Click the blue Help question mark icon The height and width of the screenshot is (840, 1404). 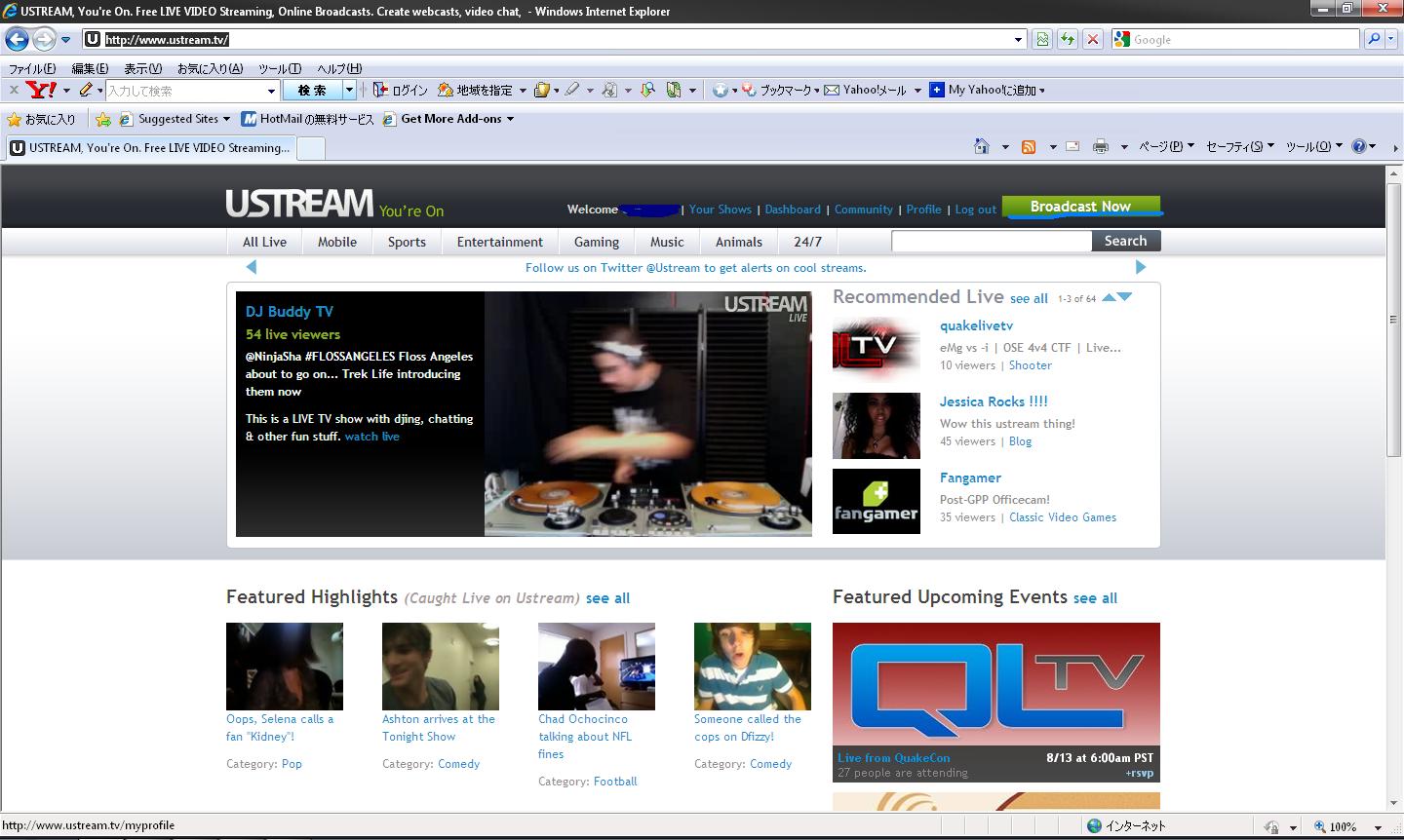coord(1359,146)
